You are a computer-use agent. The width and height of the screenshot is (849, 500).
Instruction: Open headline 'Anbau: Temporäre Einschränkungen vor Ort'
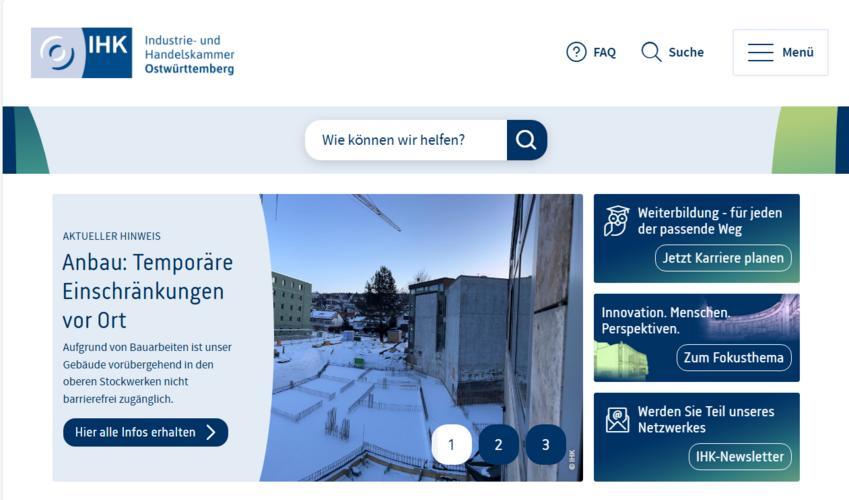point(147,291)
